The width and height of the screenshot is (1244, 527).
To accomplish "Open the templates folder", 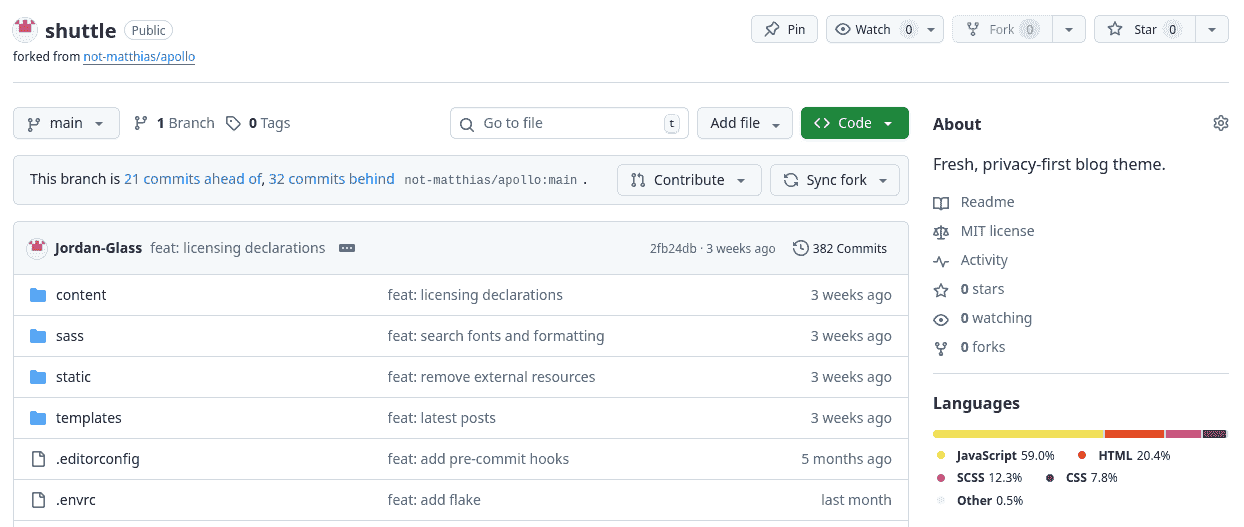I will pyautogui.click(x=89, y=418).
